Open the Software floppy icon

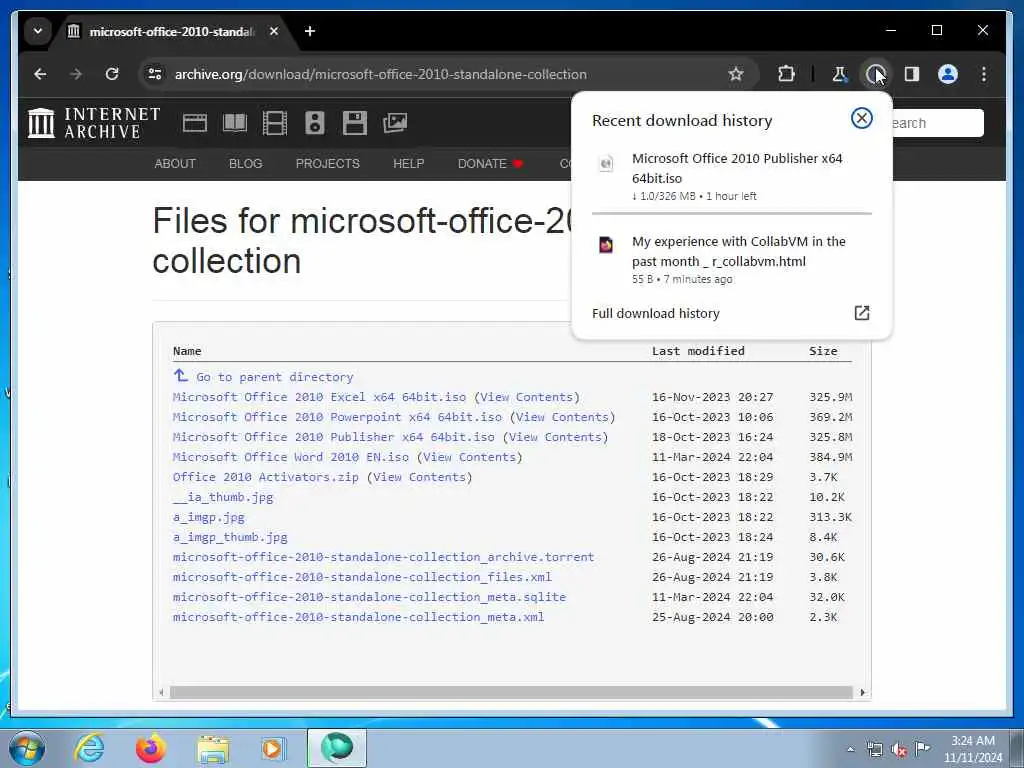coord(355,123)
